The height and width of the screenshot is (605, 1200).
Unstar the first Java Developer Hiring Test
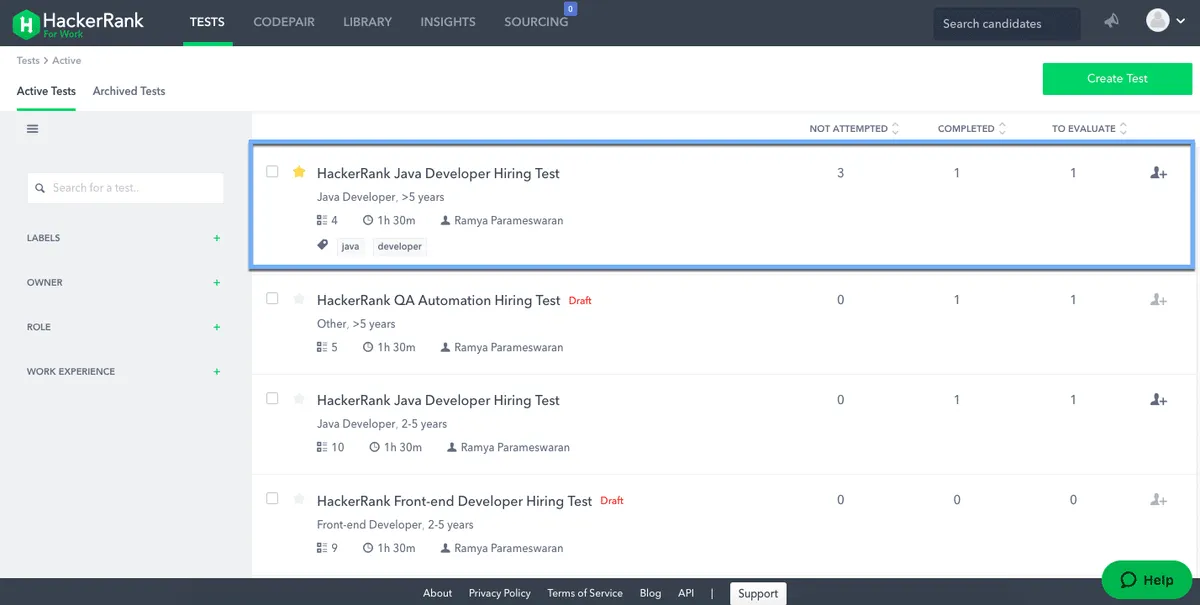[x=299, y=172]
